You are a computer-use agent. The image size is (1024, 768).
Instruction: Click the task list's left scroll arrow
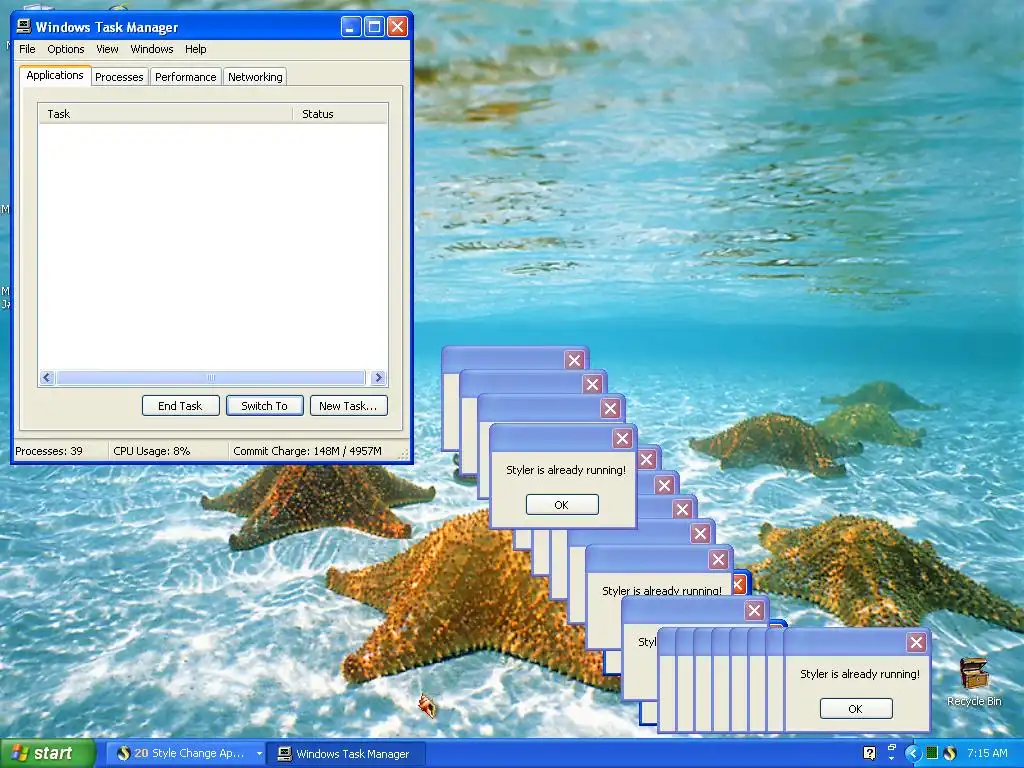(x=47, y=377)
